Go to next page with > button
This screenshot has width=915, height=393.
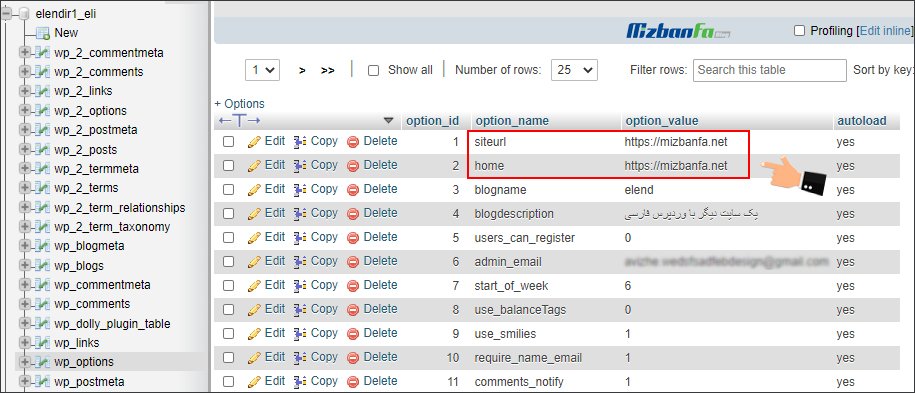pyautogui.click(x=302, y=71)
